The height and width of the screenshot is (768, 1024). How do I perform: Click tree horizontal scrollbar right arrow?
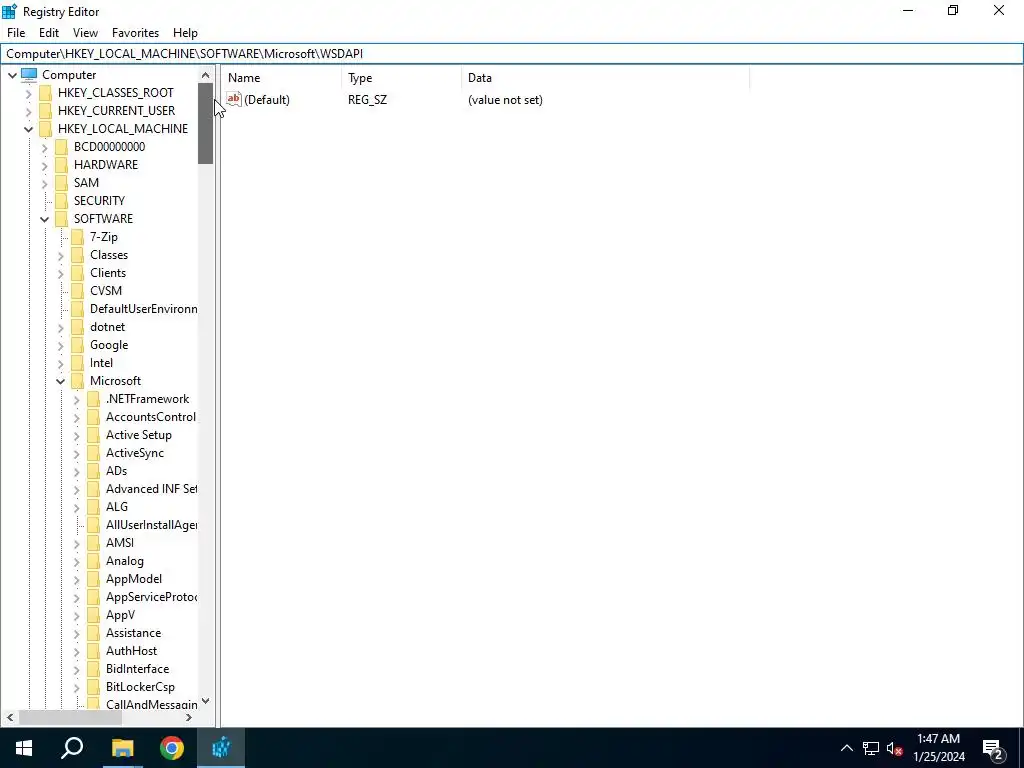click(x=189, y=718)
